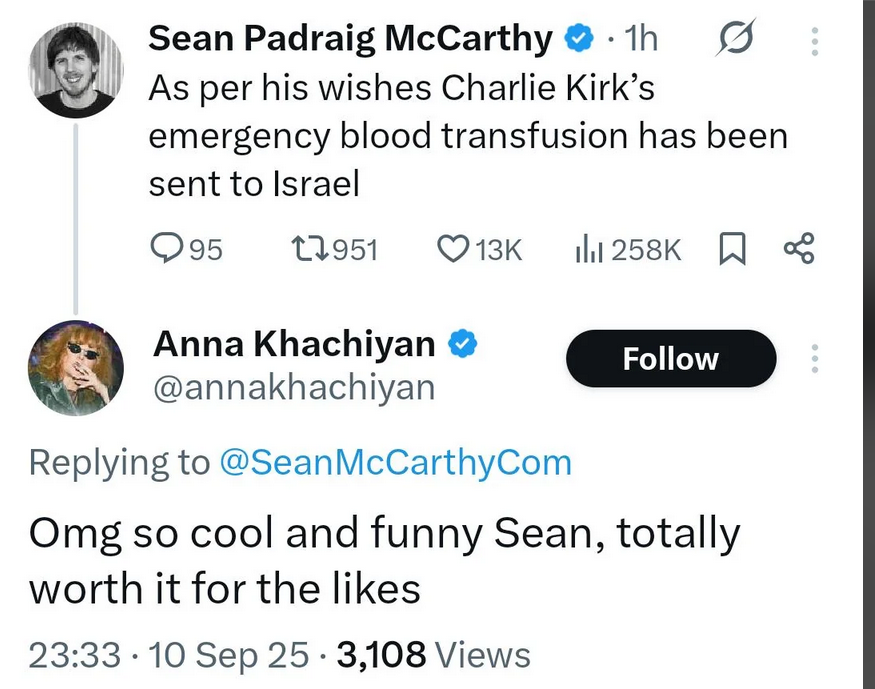Click Anna Khachiyan's blue verified badge
The height and width of the screenshot is (689, 875).
point(463,344)
